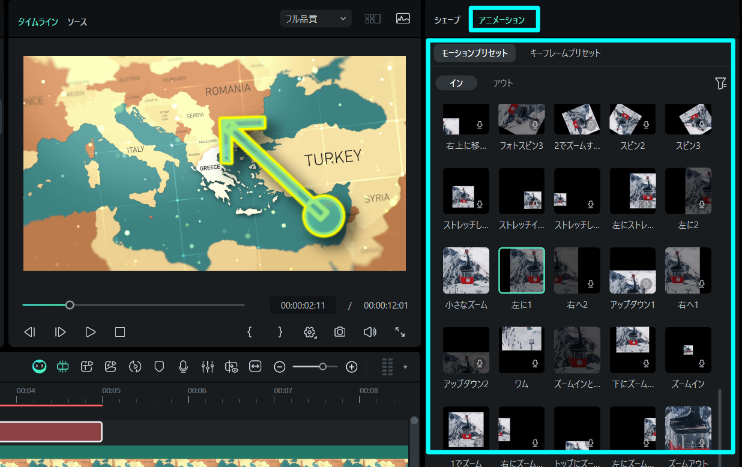Expand the timeline toolbar options arrow at far right
The width and height of the screenshot is (742, 467).
pyautogui.click(x=406, y=367)
